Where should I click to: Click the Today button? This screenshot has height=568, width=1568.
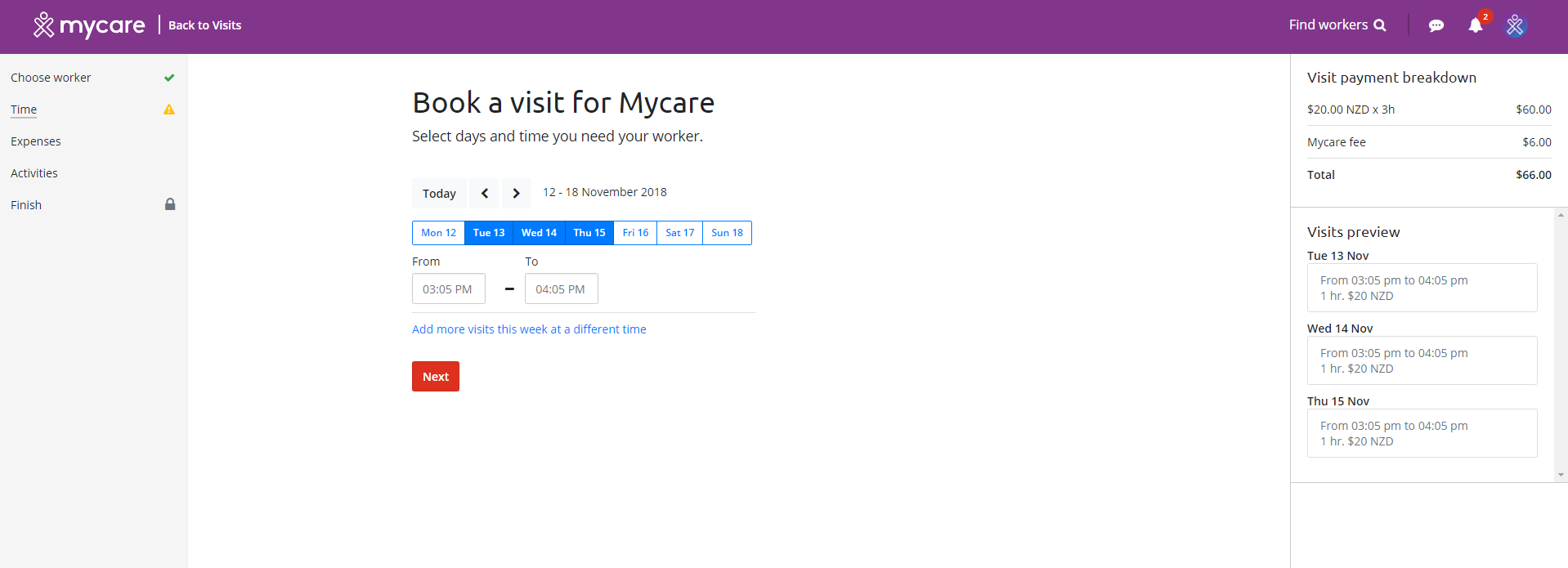pos(439,193)
